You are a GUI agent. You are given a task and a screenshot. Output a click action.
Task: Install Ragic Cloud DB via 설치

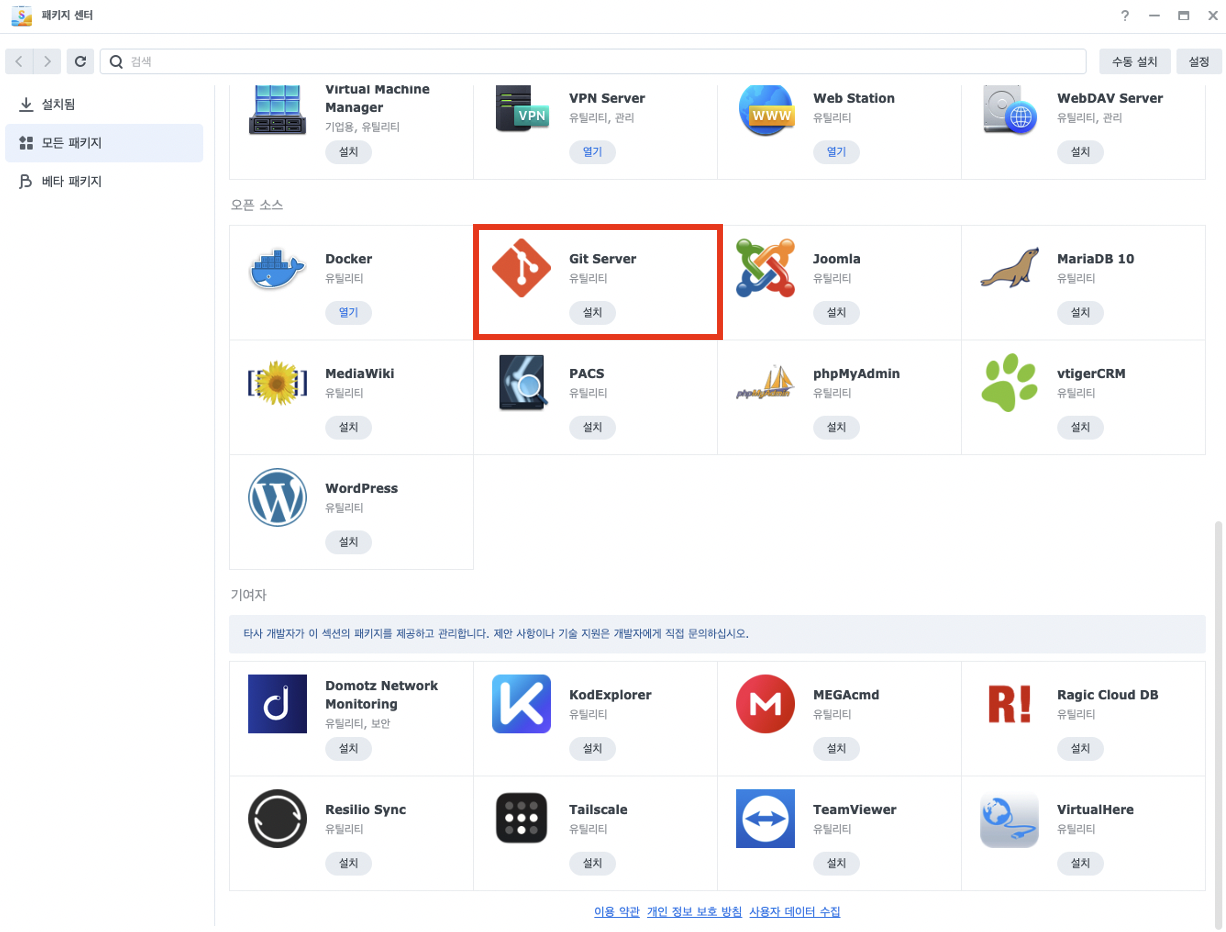(1080, 749)
